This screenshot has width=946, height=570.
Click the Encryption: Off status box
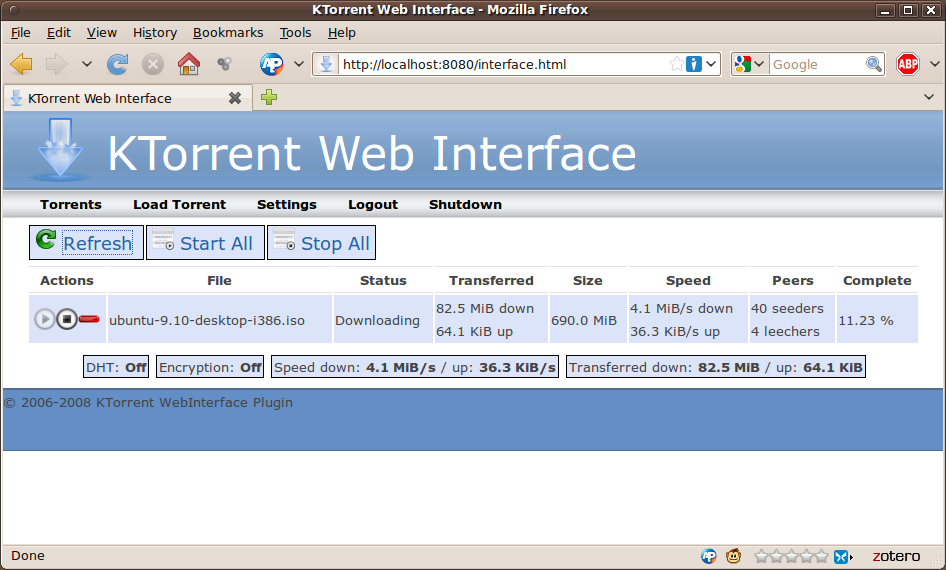(x=210, y=367)
